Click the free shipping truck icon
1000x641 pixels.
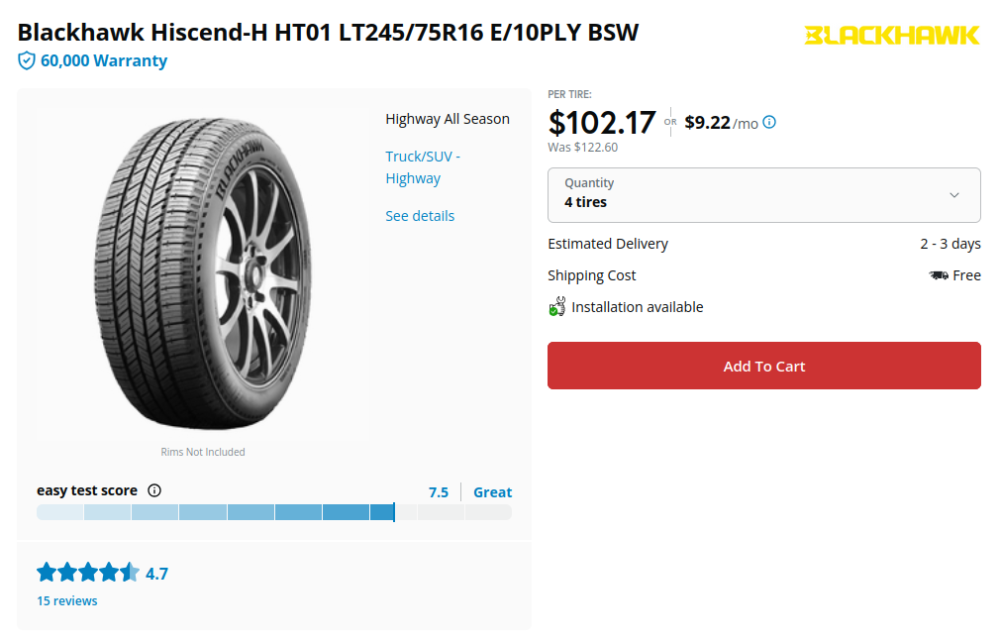pyautogui.click(x=938, y=276)
